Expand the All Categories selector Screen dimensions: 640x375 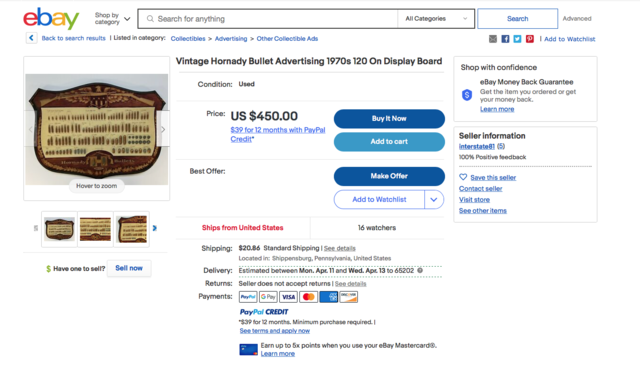point(436,19)
